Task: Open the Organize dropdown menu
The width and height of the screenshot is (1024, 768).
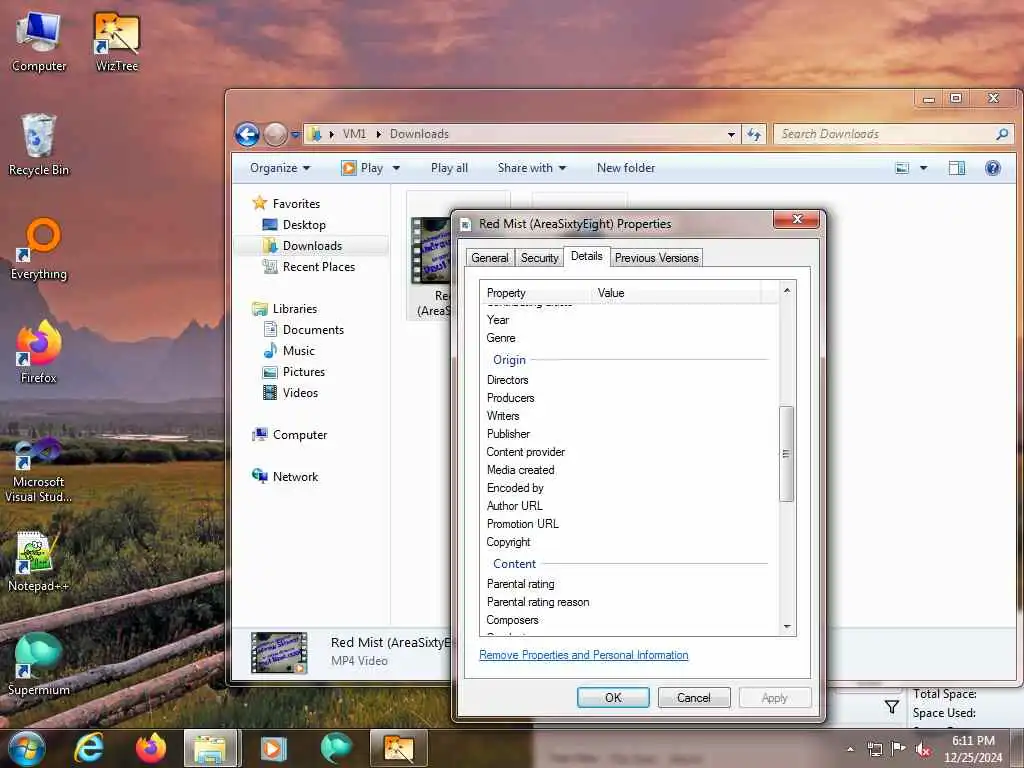Action: tap(280, 168)
